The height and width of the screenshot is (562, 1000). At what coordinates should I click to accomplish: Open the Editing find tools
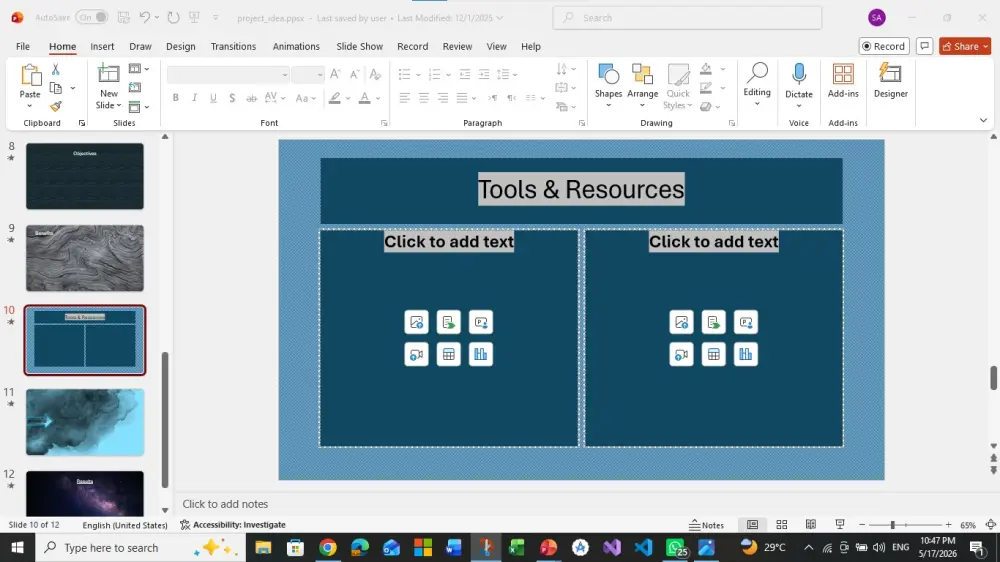pos(757,83)
